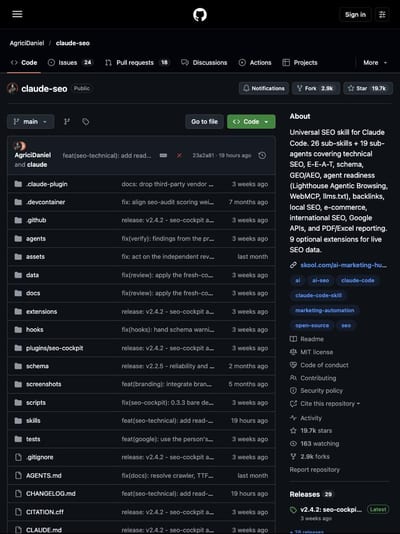Open the MIT license scale icon
The width and height of the screenshot is (400, 534).
(x=293, y=352)
